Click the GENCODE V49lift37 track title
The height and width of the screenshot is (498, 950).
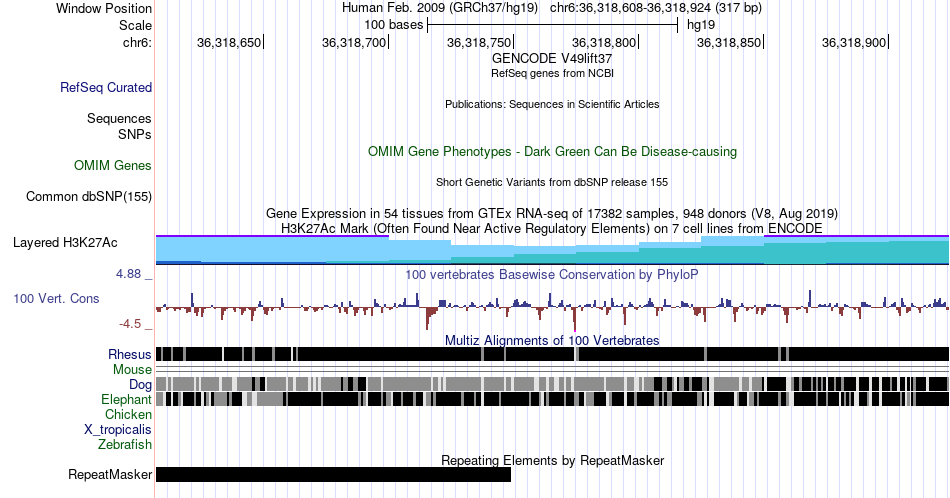tap(552, 59)
